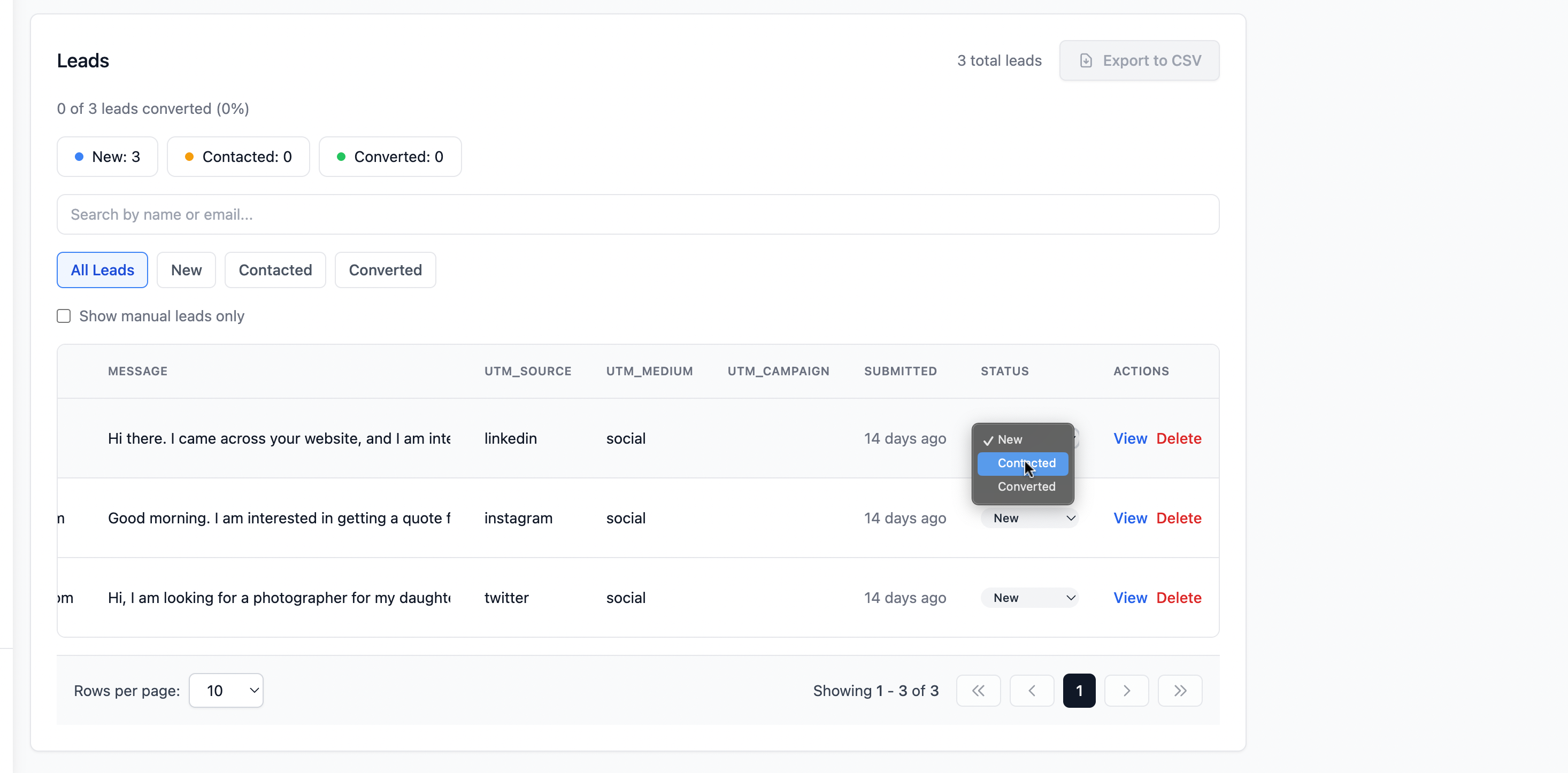Filter the table by the New tab
This screenshot has width=1568, height=773.
[186, 269]
